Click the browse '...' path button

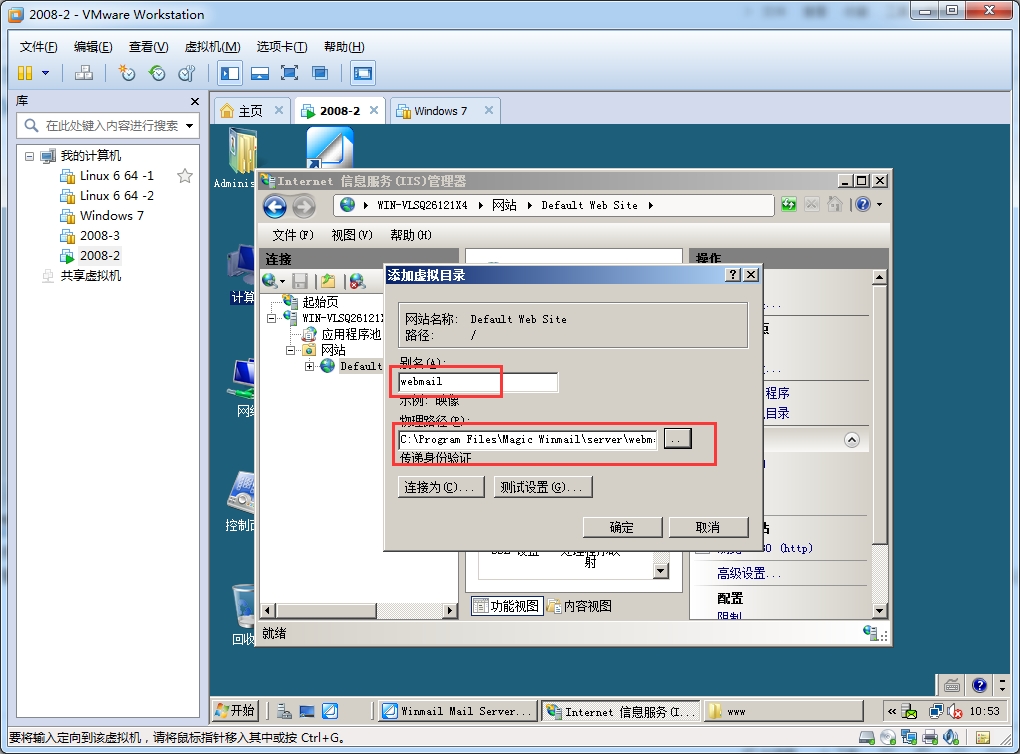(x=677, y=439)
